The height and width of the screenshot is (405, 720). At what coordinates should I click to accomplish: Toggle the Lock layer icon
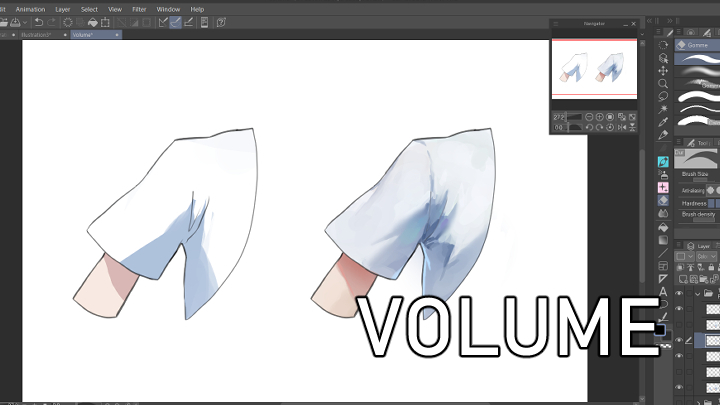(x=711, y=267)
